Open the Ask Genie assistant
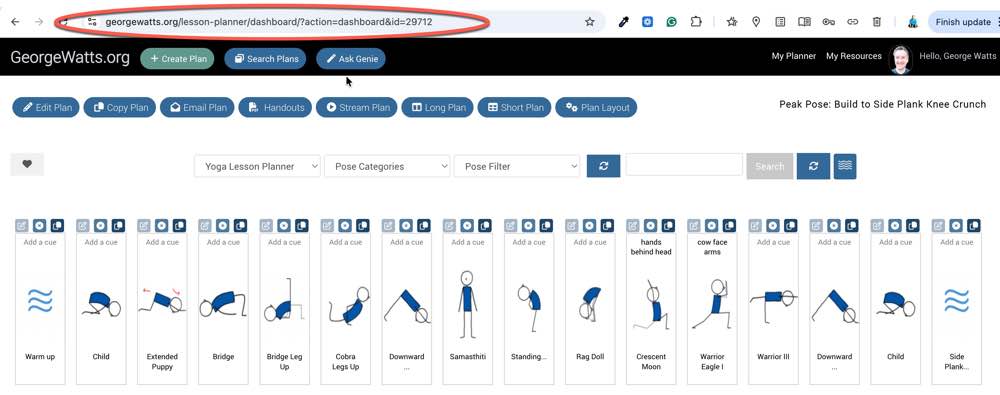Viewport: 1000px width, 395px height. pos(351,59)
